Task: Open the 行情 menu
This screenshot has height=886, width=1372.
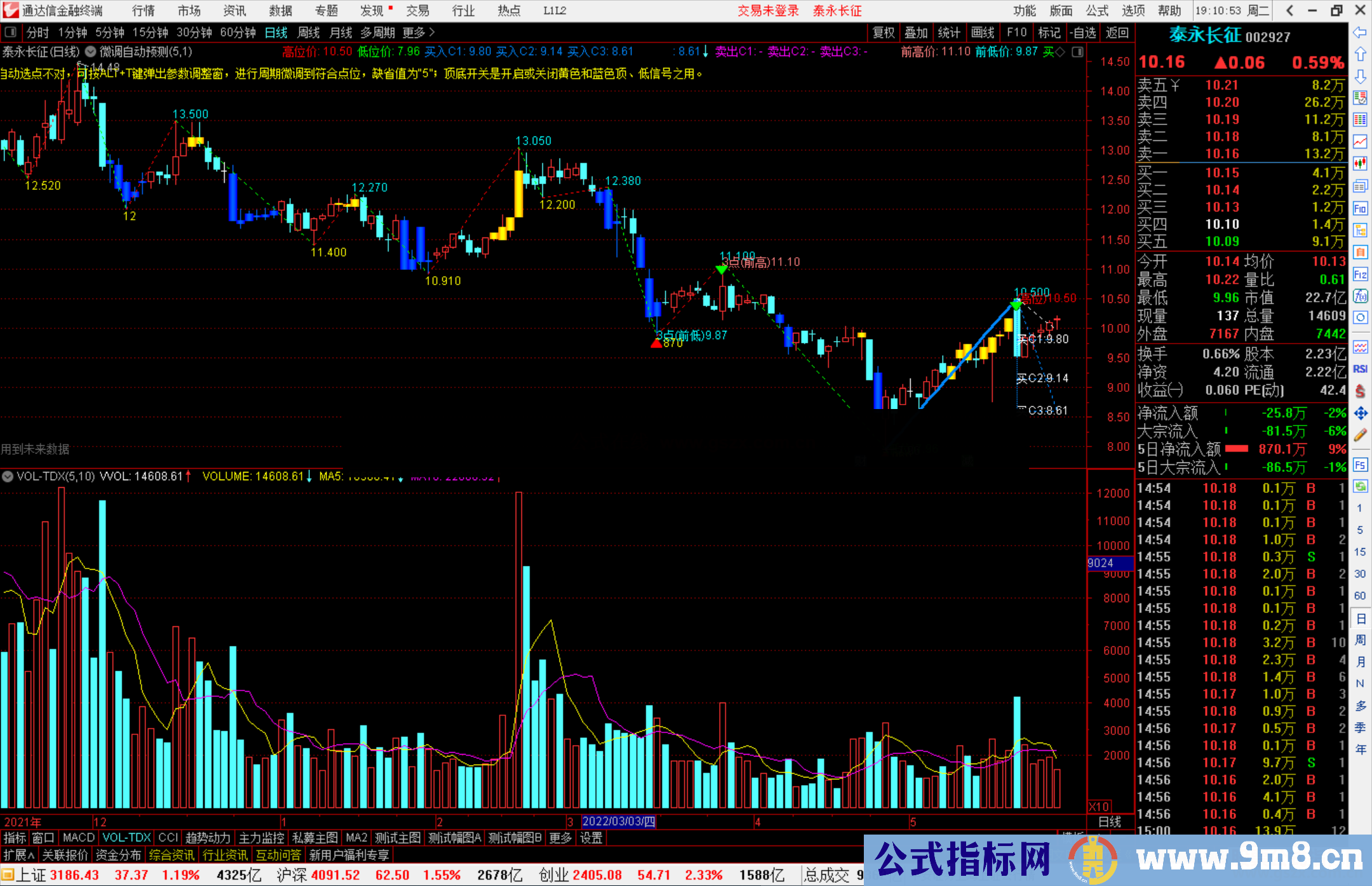Action: coord(144,11)
